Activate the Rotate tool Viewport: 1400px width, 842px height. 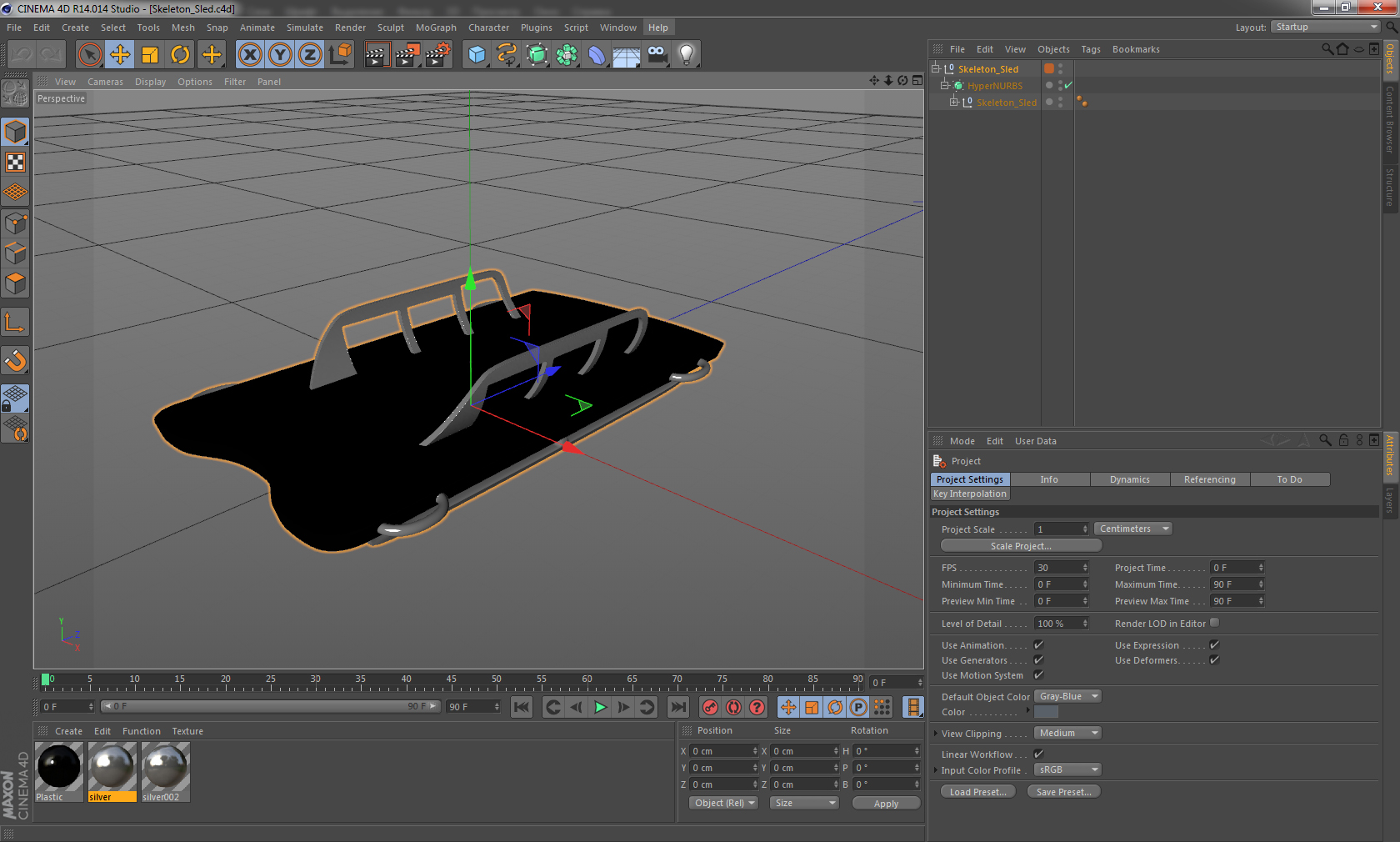[180, 55]
